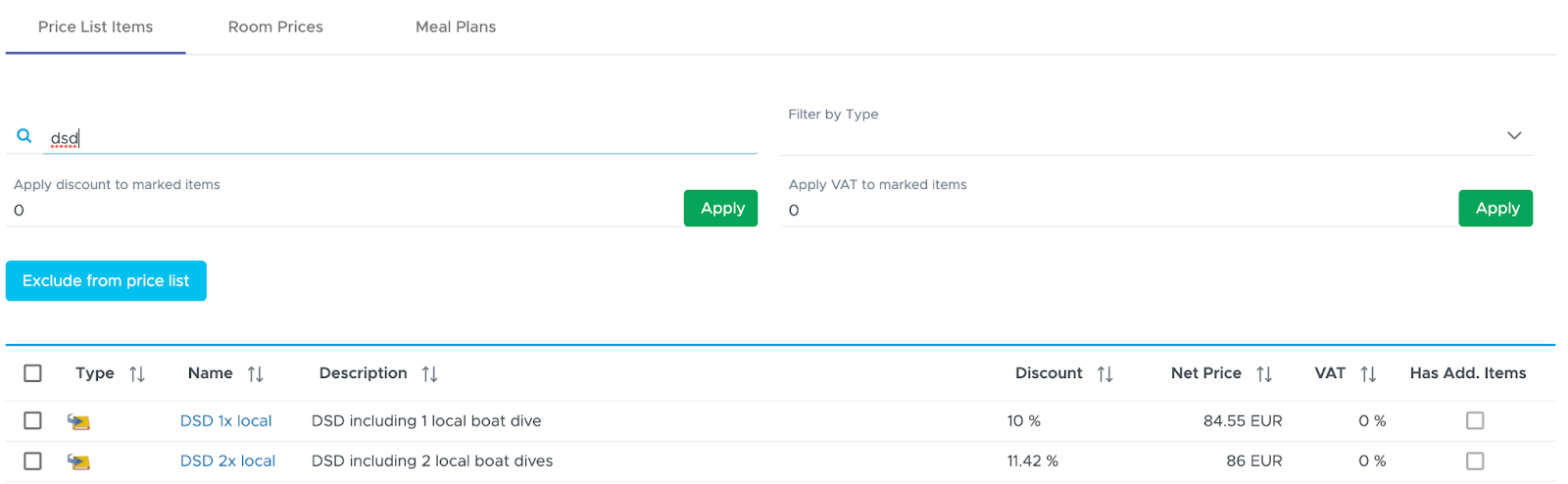
Task: Click the DSD 1x local type icon
Action: pyautogui.click(x=78, y=422)
